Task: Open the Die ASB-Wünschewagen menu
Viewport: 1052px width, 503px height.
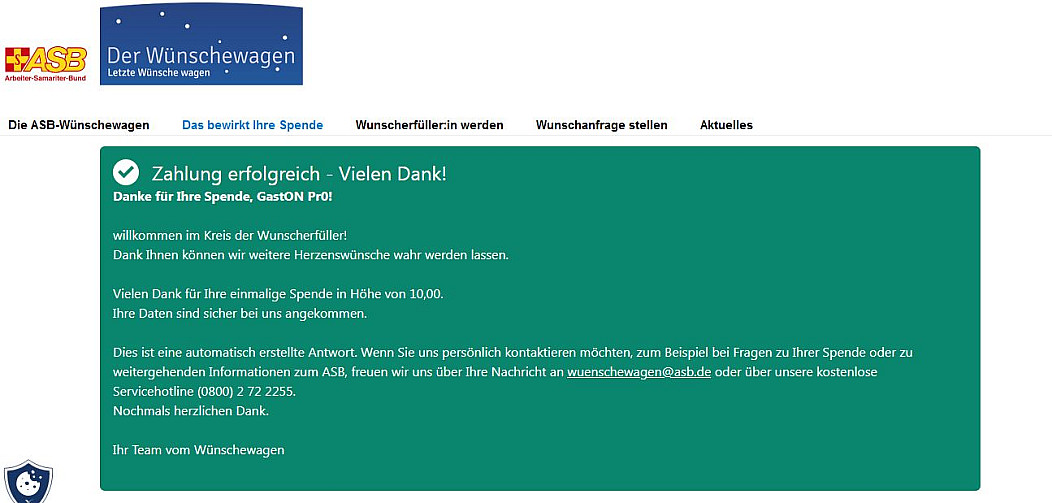Action: coord(79,125)
